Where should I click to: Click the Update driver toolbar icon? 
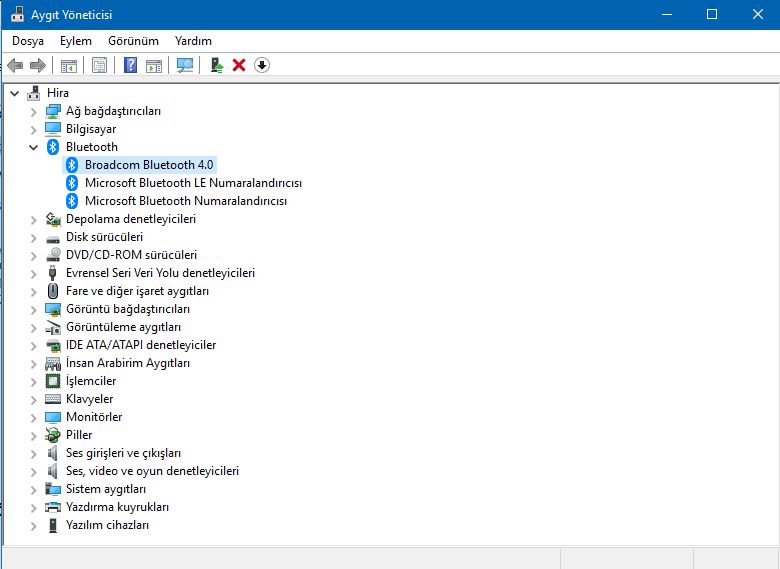click(x=216, y=65)
